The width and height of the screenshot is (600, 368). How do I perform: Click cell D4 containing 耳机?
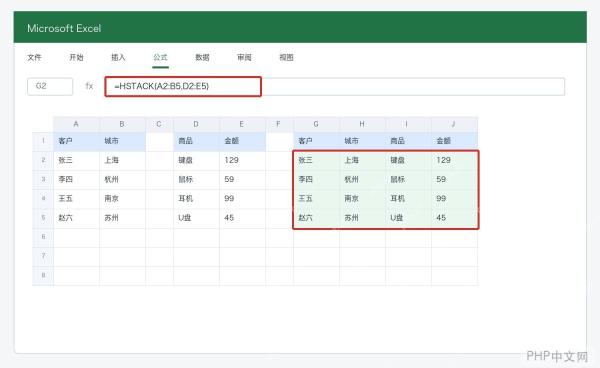pyautogui.click(x=196, y=199)
